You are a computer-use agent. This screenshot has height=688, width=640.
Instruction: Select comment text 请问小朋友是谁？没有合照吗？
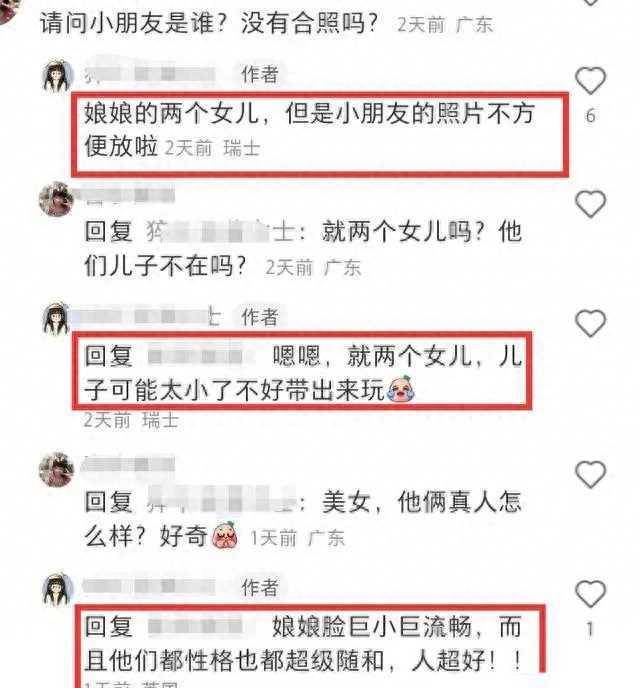coord(209,23)
